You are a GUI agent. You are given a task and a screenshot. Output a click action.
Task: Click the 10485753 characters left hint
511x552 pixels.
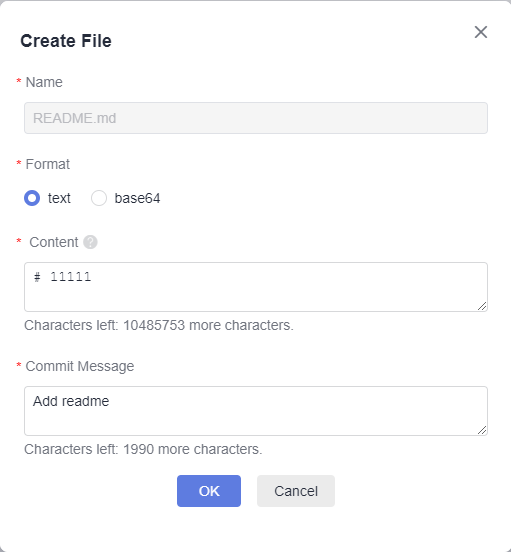pyautogui.click(x=159, y=325)
